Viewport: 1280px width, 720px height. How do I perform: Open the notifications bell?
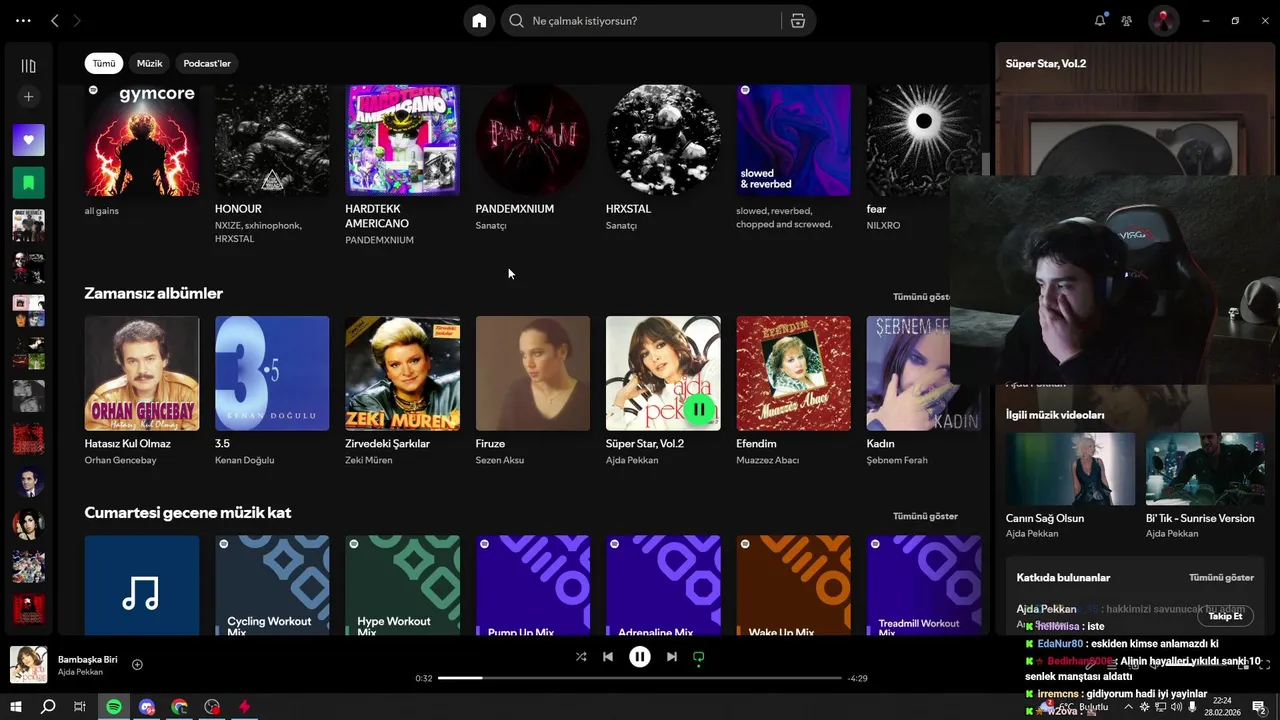click(1100, 20)
